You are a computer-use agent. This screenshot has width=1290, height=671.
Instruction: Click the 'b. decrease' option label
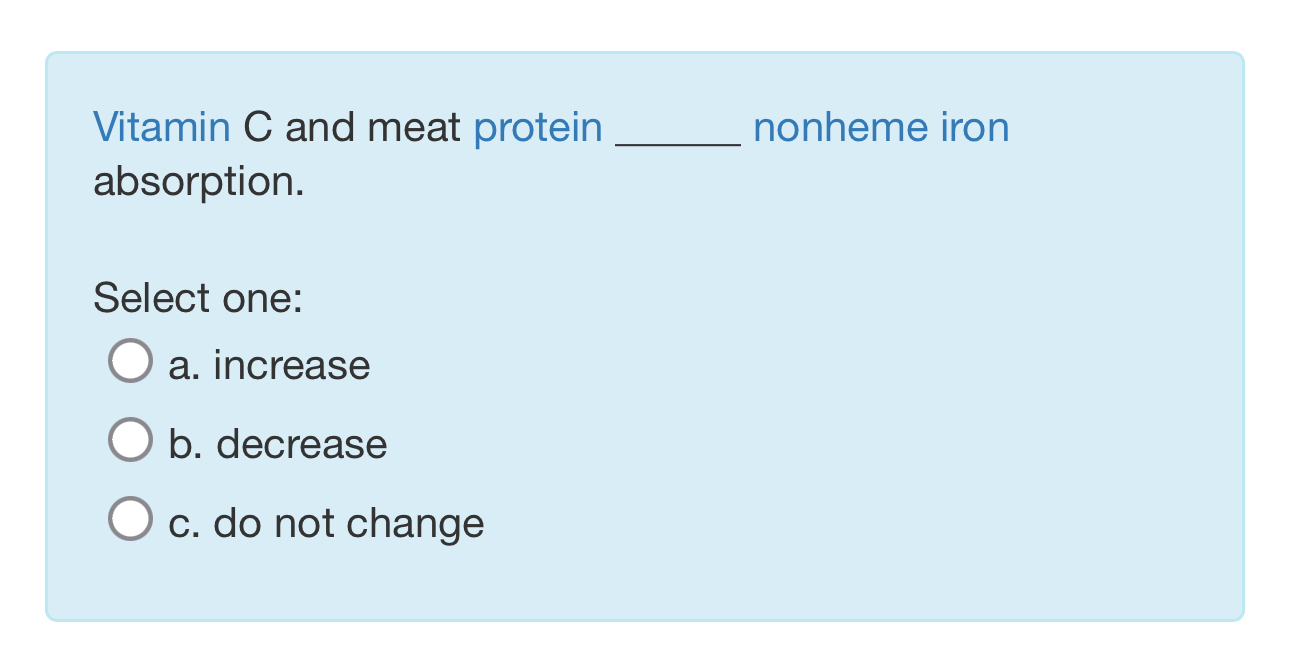[278, 443]
